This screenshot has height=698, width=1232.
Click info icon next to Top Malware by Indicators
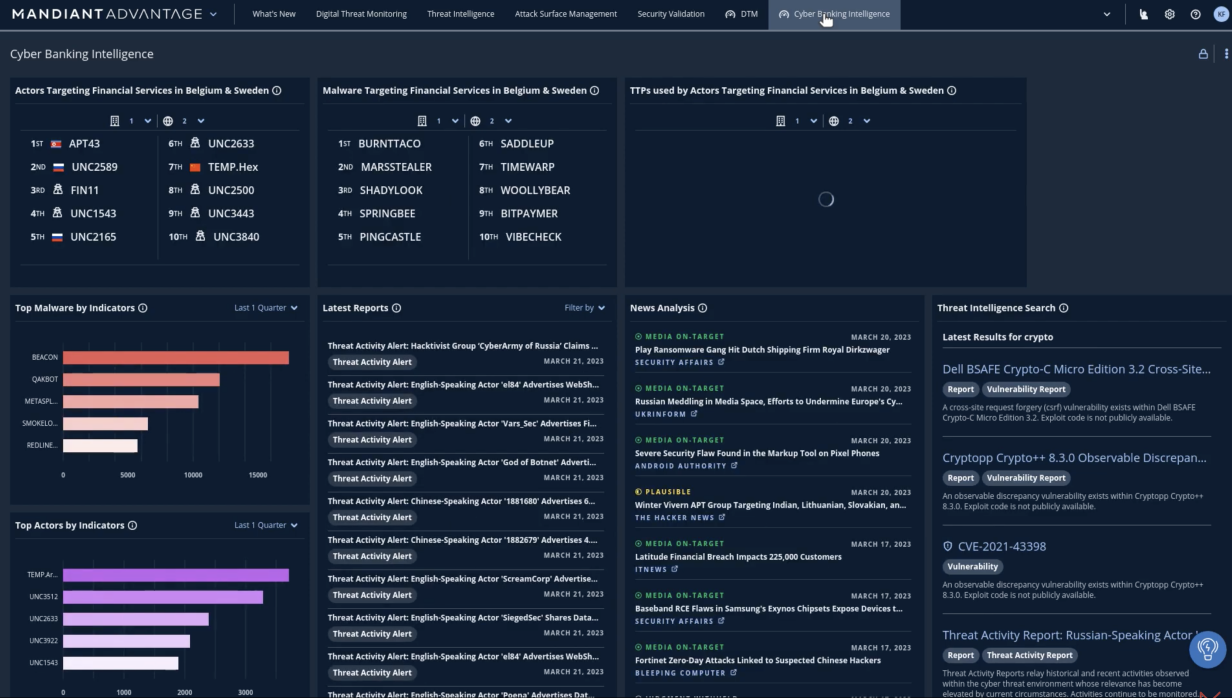coord(143,308)
